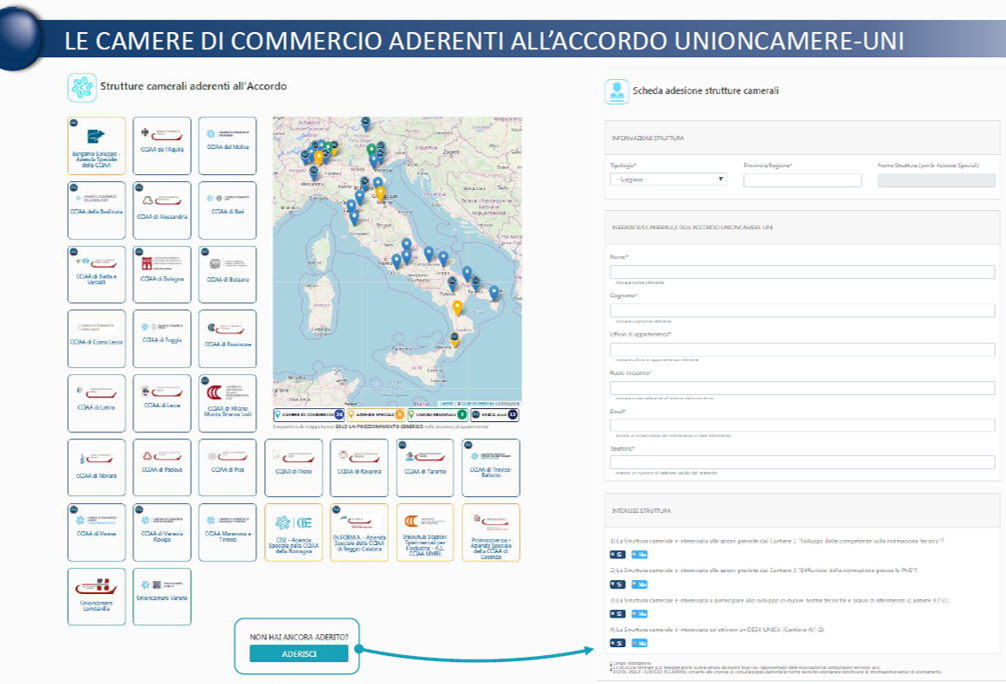Click into the Nome input field
This screenshot has width=1006, height=684.
802,271
